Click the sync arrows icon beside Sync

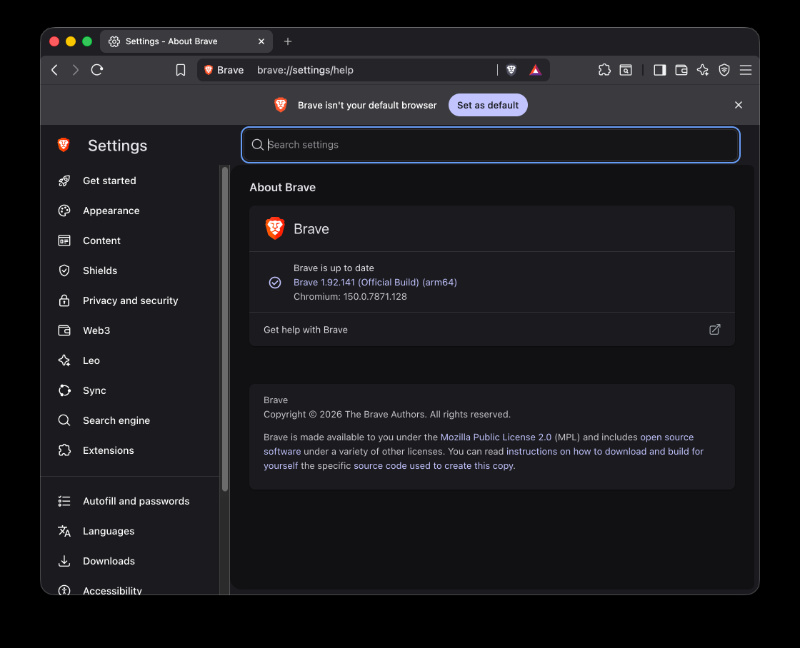click(x=64, y=391)
